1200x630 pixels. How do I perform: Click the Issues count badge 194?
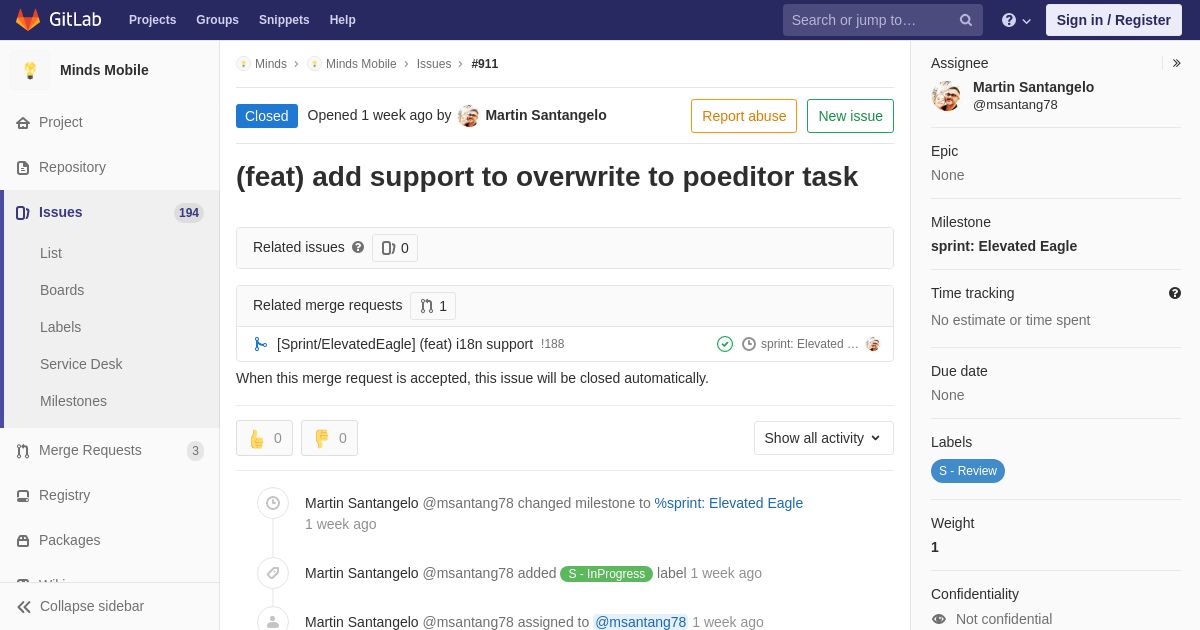(x=189, y=213)
